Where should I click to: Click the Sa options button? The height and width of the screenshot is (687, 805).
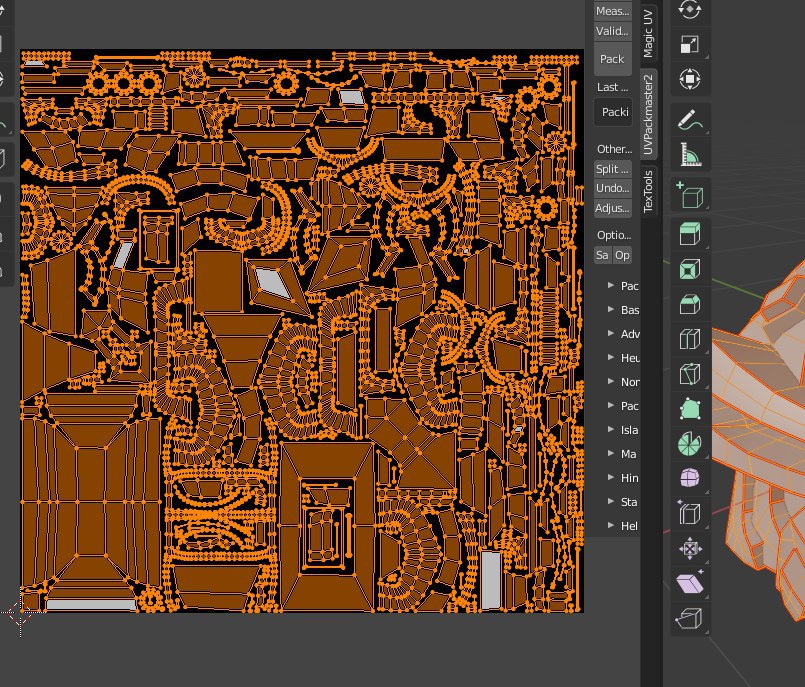click(x=603, y=255)
